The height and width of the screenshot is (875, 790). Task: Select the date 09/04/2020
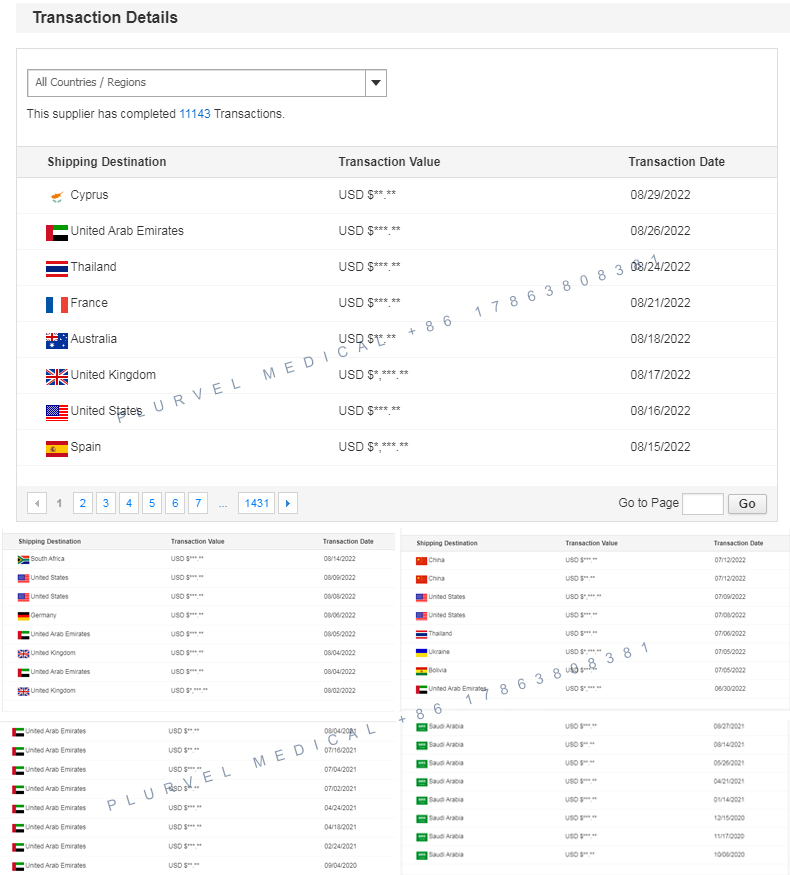340,866
